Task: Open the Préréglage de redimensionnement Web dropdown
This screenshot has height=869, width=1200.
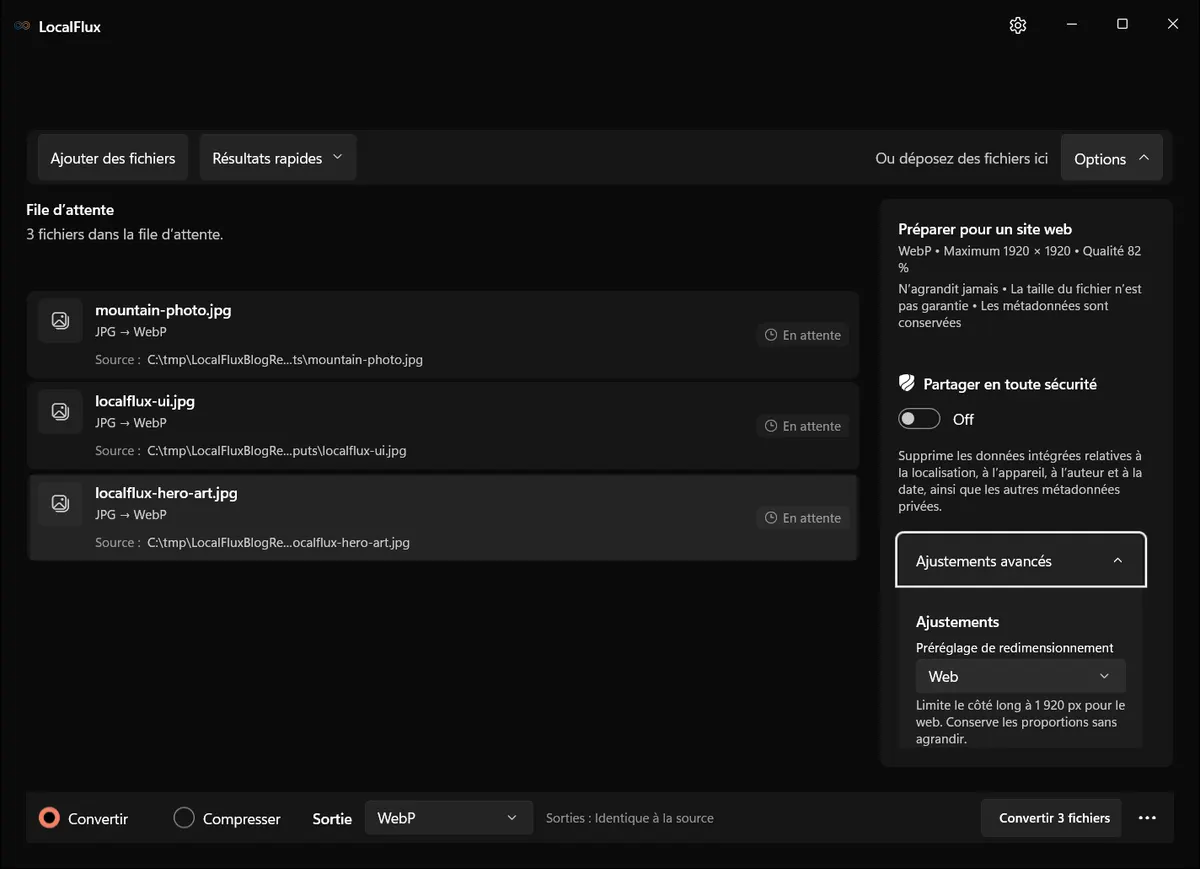Action: click(1020, 676)
